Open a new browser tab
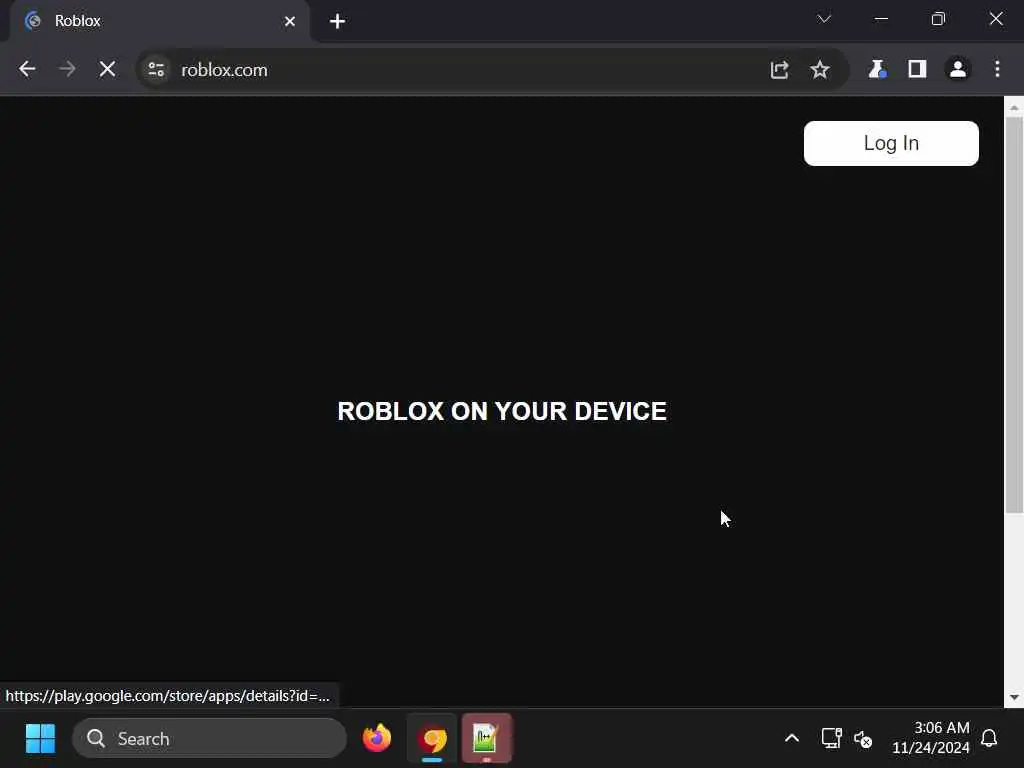Screen dimensions: 1024x768 [x=337, y=22]
